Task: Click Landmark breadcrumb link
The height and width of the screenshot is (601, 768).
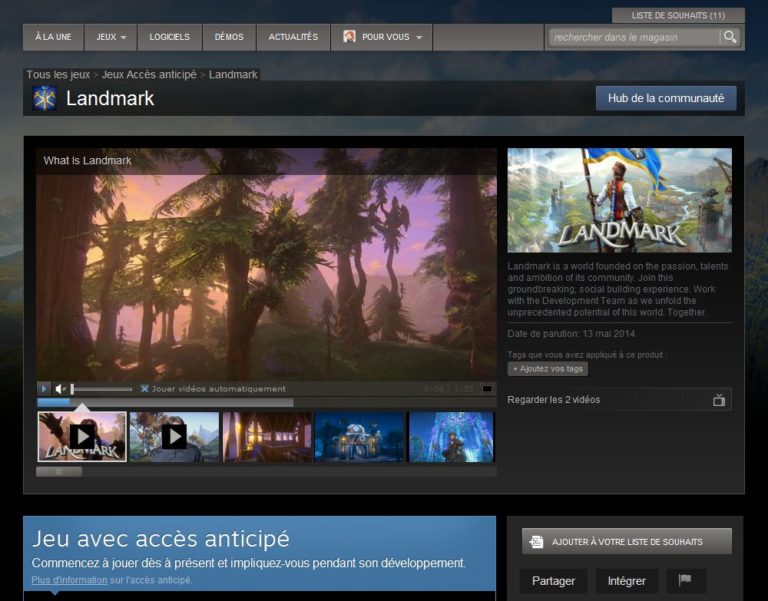Action: [233, 74]
